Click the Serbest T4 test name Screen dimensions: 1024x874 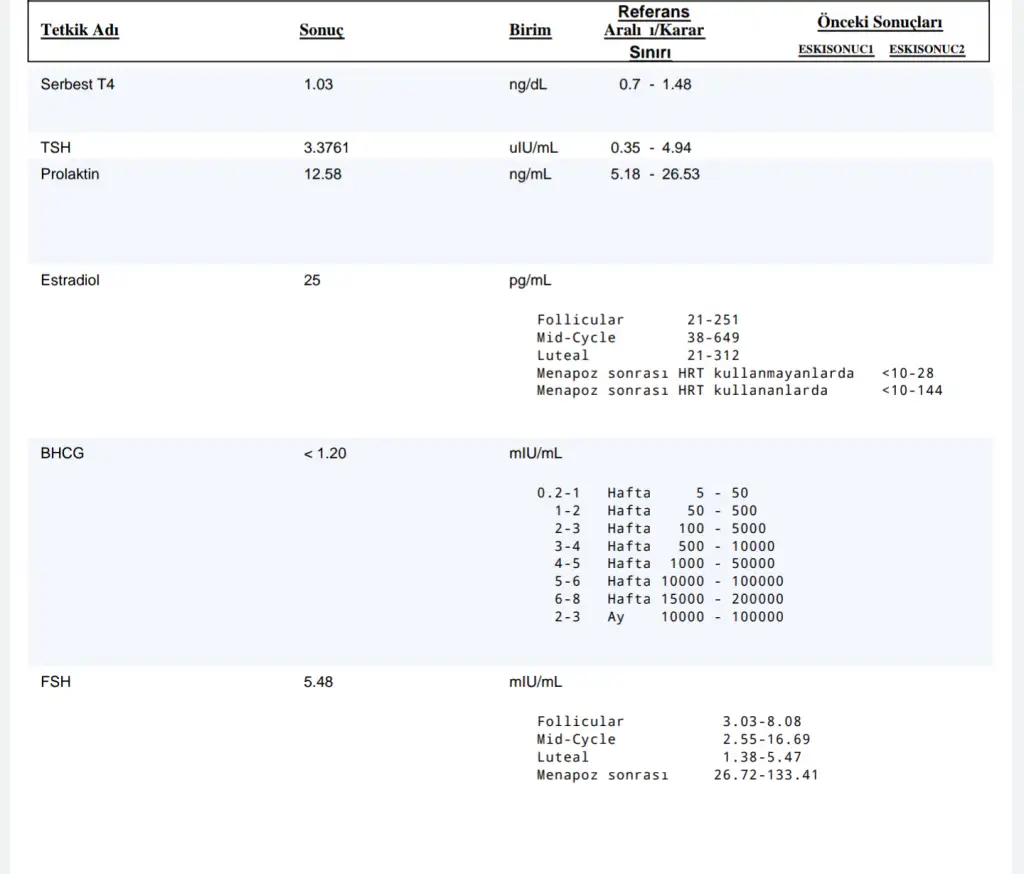tap(77, 85)
